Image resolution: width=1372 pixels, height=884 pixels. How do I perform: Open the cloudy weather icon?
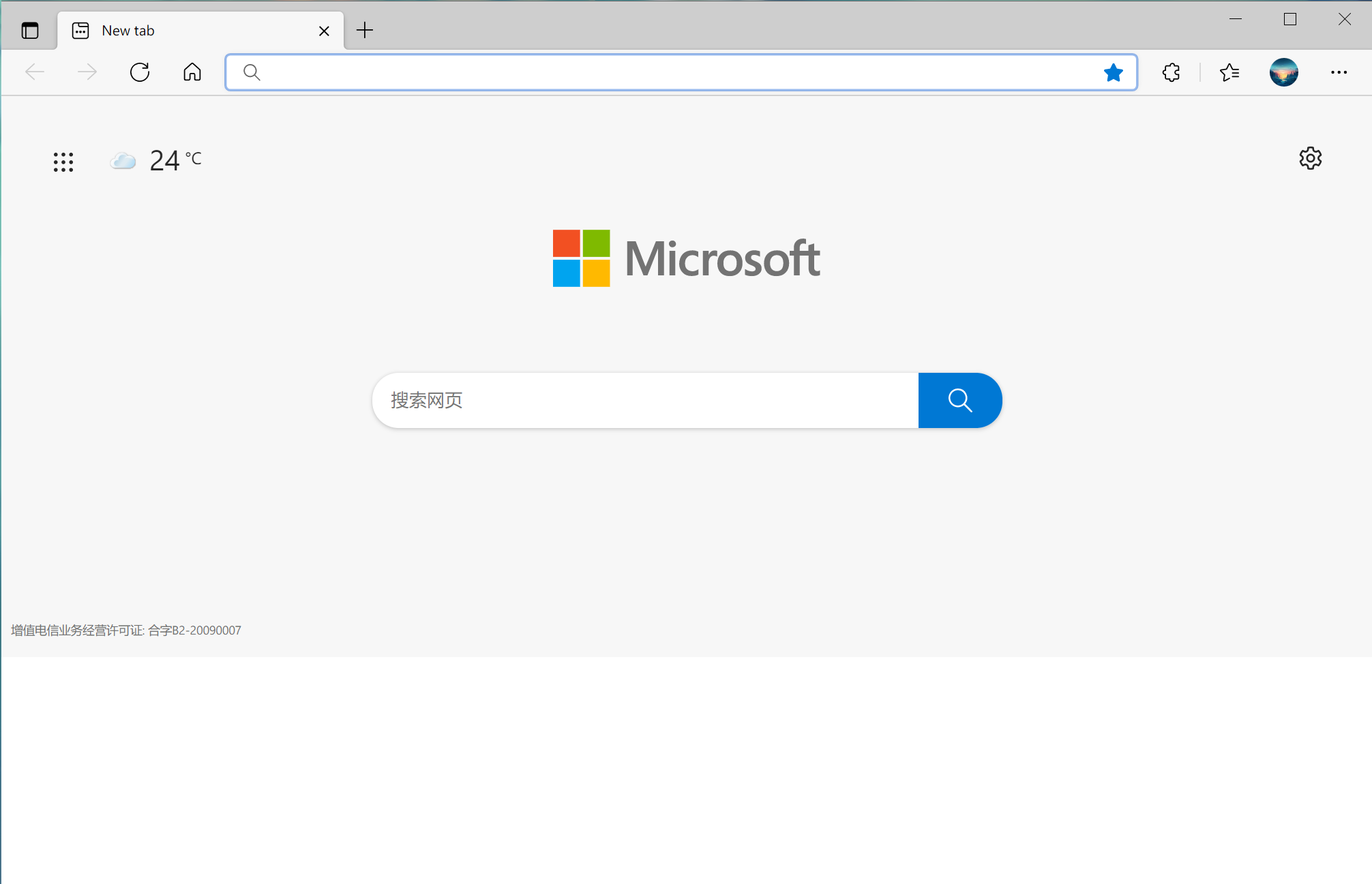click(x=123, y=161)
